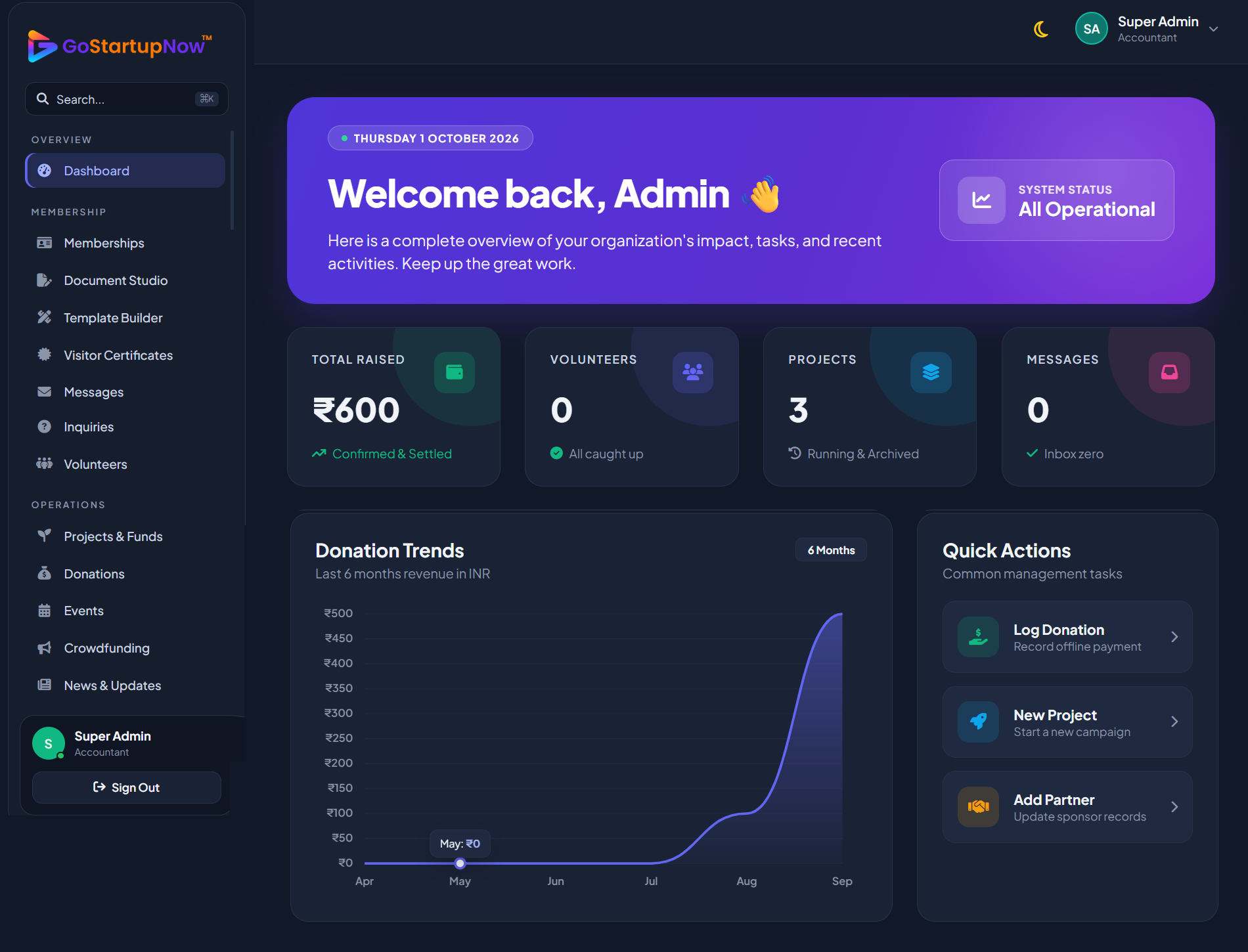Viewport: 1248px width, 952px height.
Task: Click the sidebar scrollbar
Action: pyautogui.click(x=232, y=181)
